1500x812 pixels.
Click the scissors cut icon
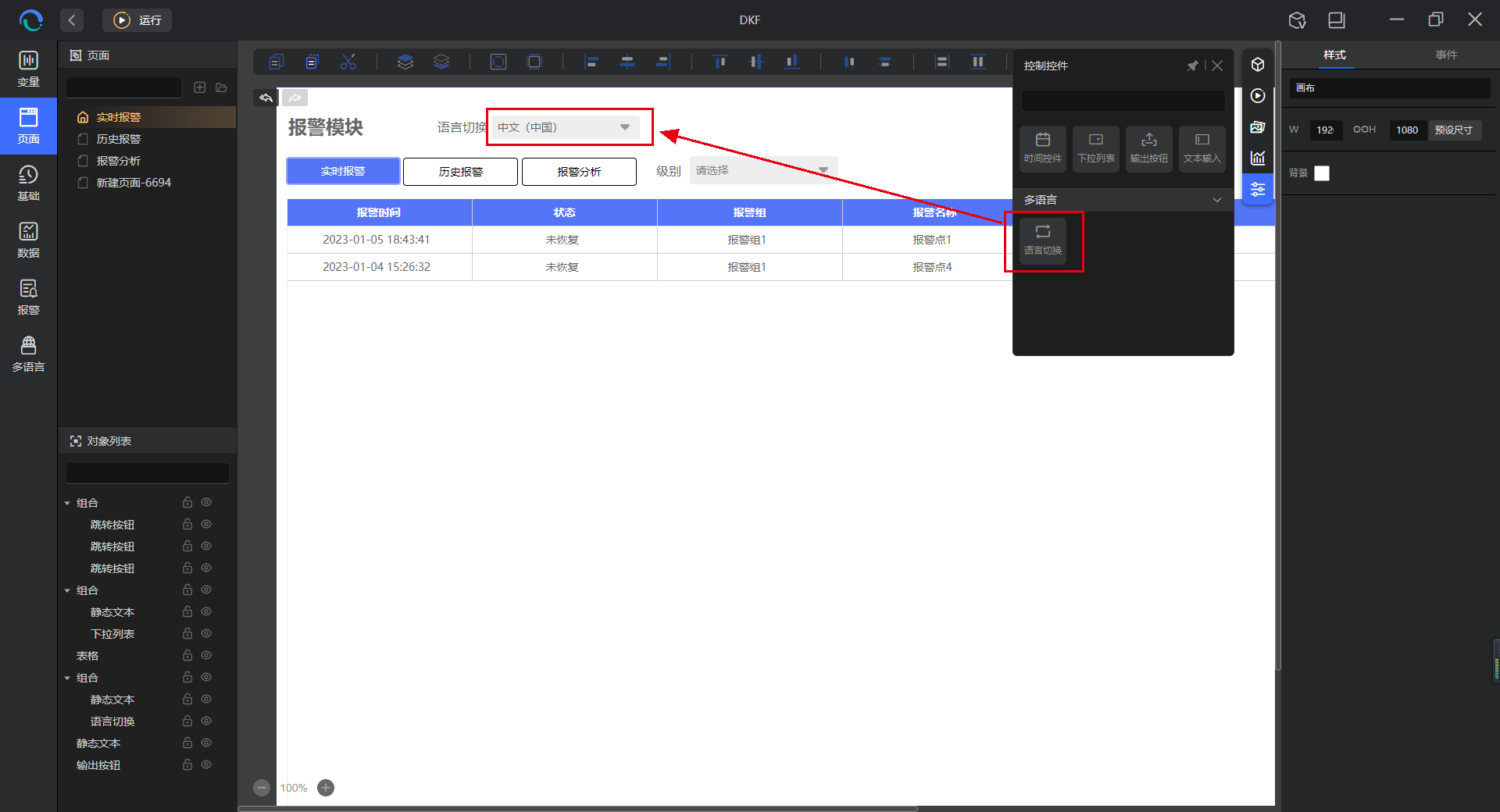pyautogui.click(x=348, y=62)
